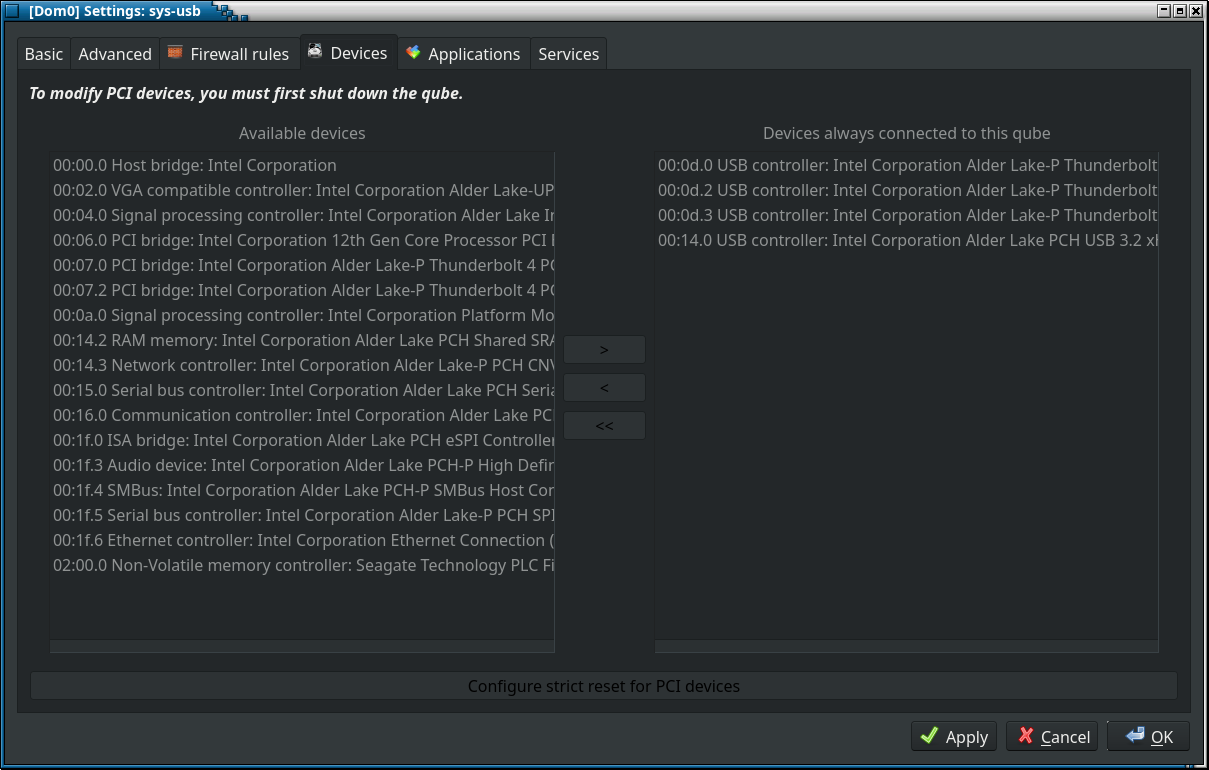1209x770 pixels.
Task: Click the Available devices horizontal scrollbar
Action: tap(302, 647)
